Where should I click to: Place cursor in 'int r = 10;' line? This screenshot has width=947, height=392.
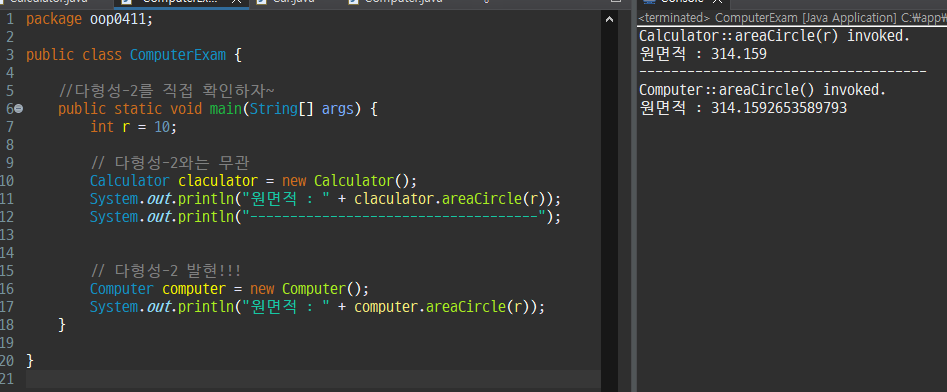133,127
